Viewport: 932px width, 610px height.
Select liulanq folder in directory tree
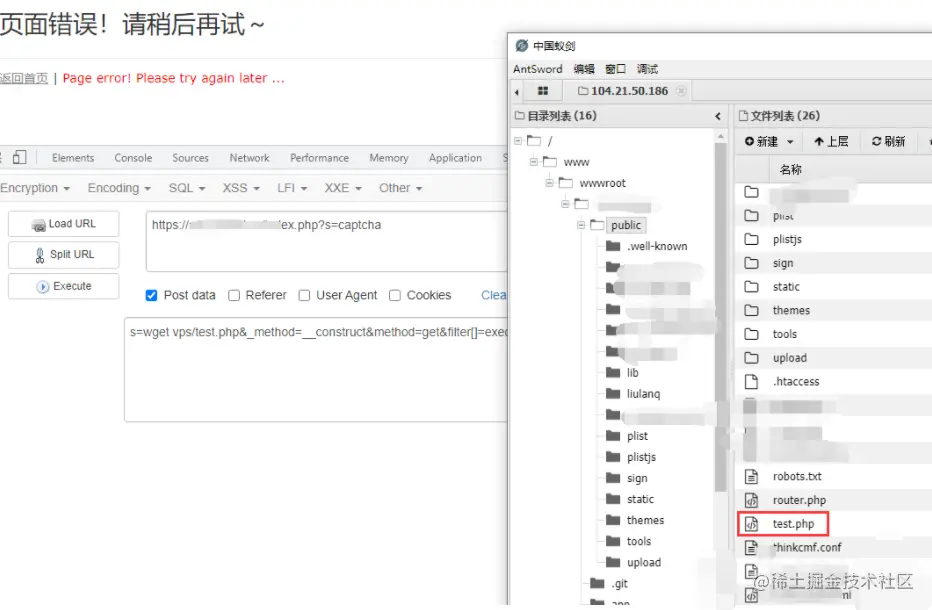click(x=643, y=394)
